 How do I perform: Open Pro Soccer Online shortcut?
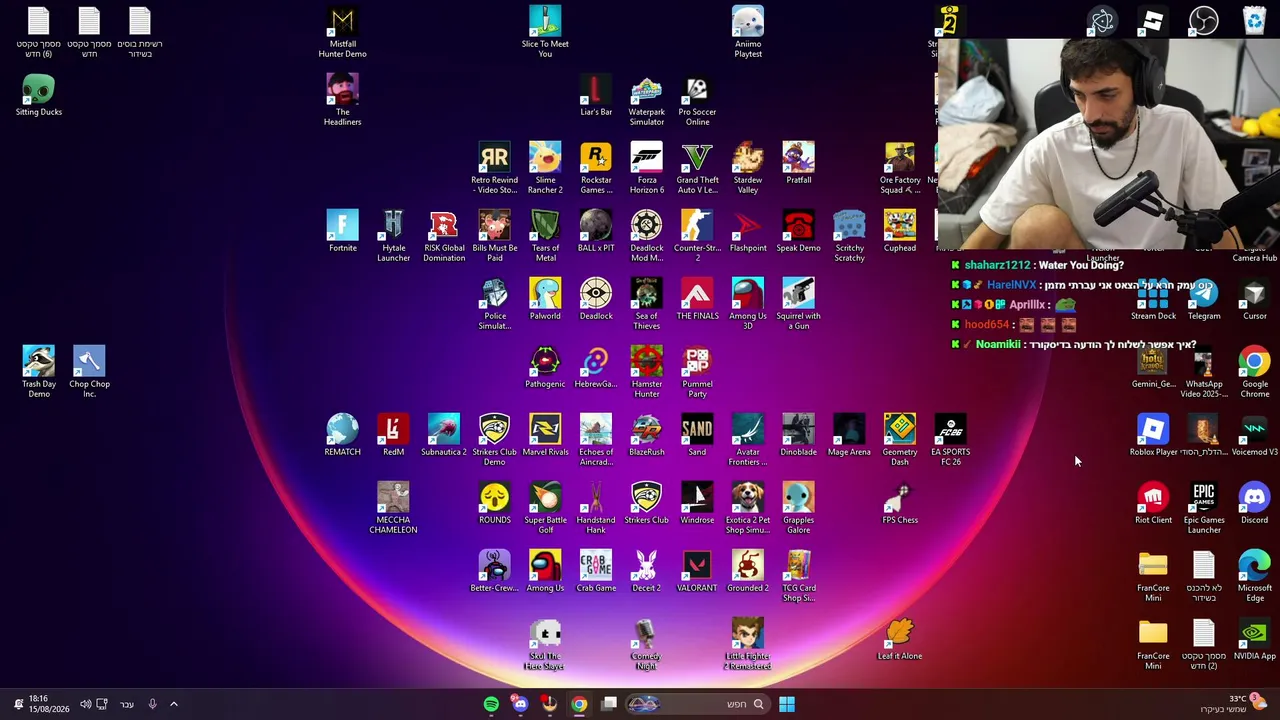(697, 101)
